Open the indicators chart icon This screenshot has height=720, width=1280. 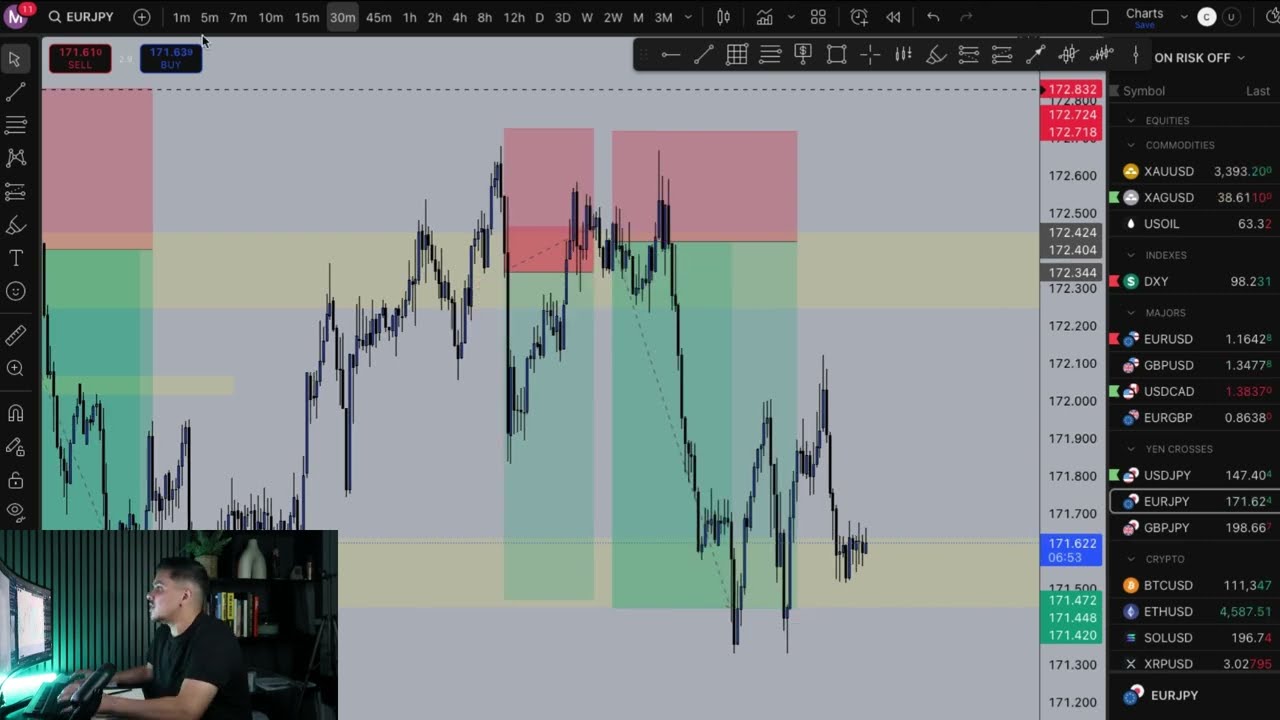coord(764,17)
